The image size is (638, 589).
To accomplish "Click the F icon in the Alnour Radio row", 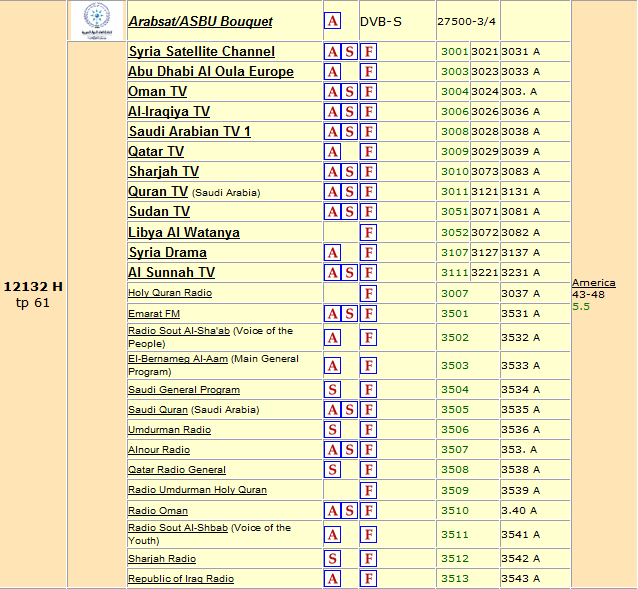I will point(368,449).
